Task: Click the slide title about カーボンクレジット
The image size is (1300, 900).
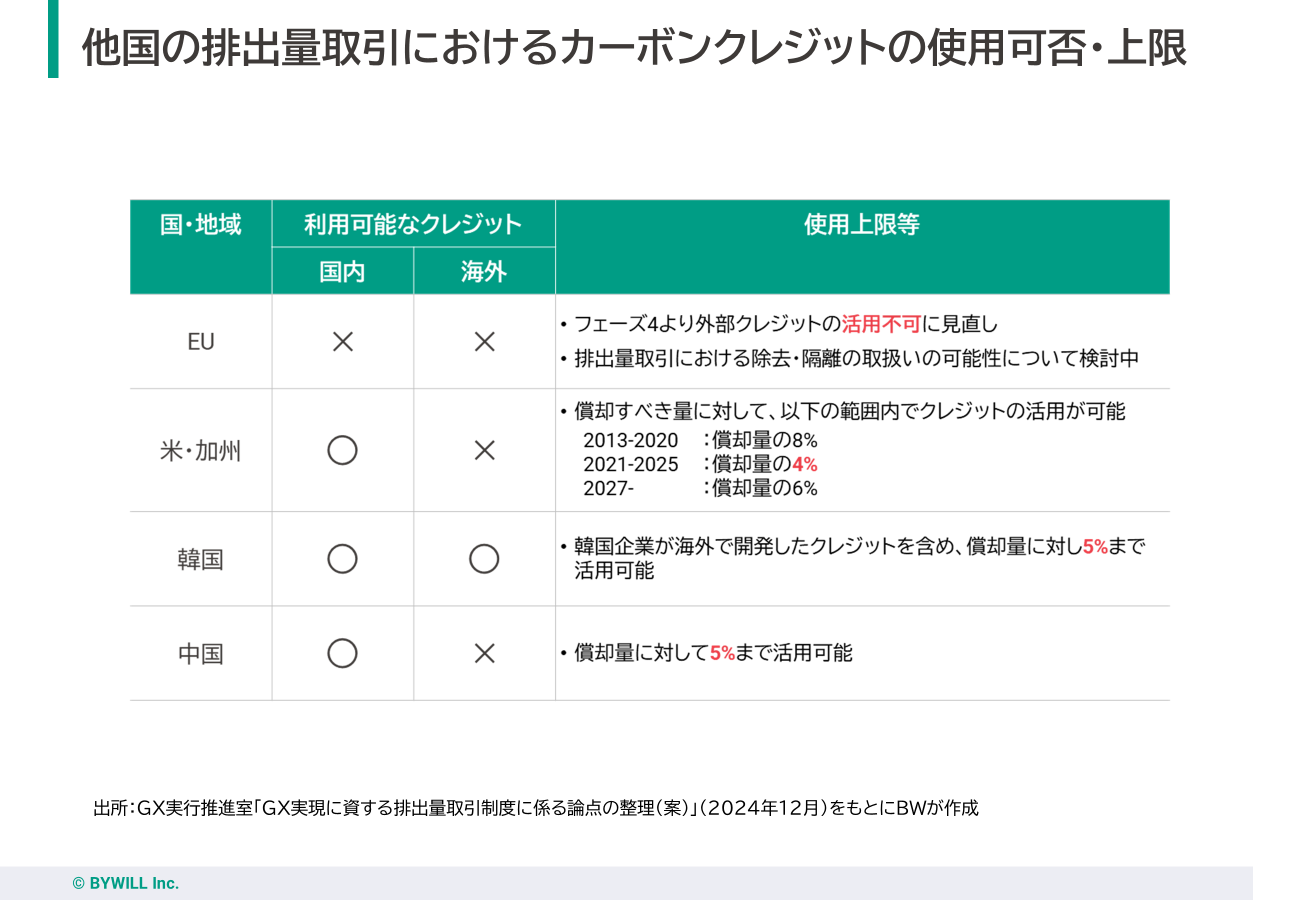Action: [634, 47]
